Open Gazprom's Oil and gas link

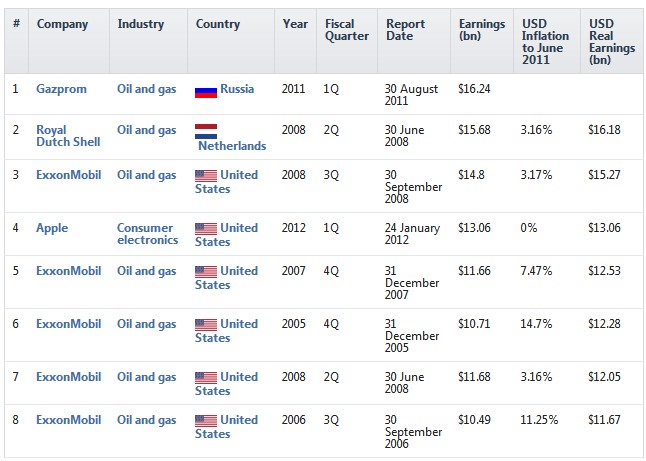coord(146,89)
